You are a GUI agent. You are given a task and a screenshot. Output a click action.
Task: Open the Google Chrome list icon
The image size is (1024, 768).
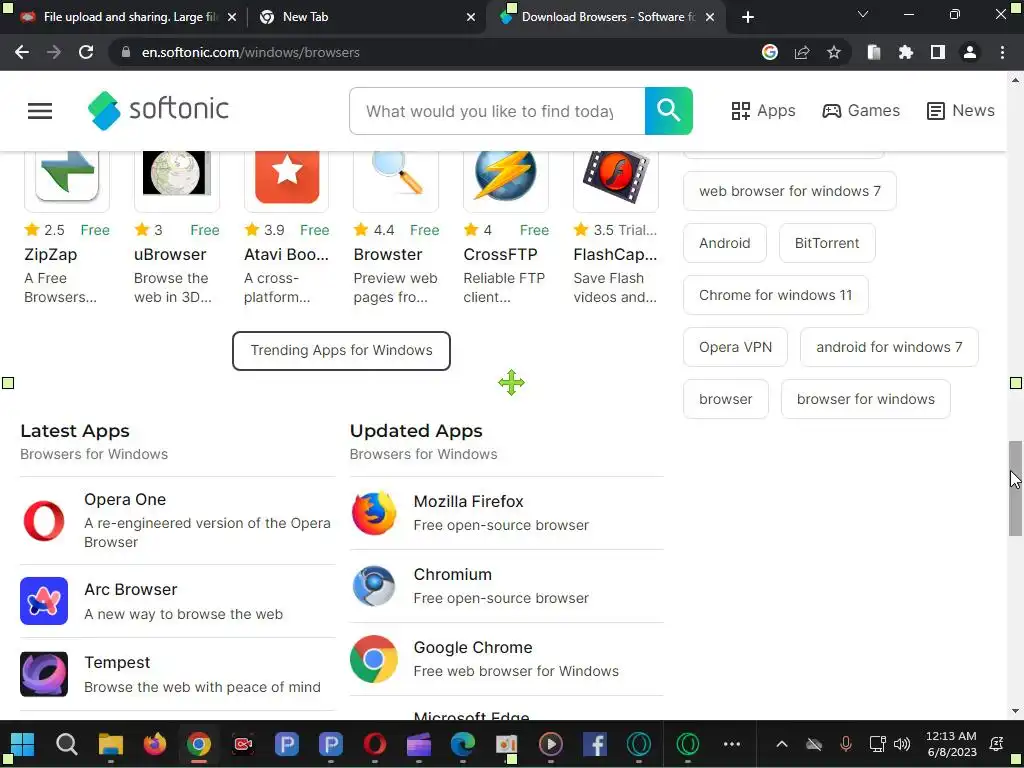[x=374, y=659]
